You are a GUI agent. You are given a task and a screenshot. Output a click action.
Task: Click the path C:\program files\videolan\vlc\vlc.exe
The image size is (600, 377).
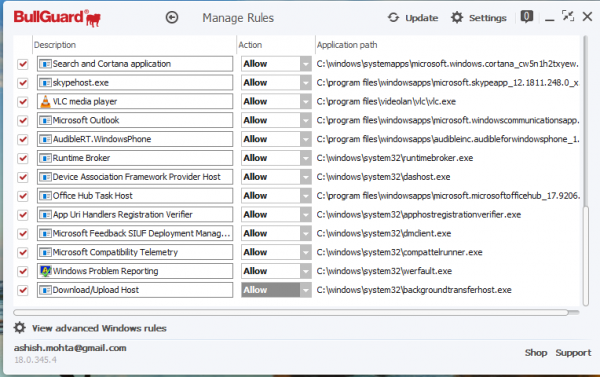386,101
